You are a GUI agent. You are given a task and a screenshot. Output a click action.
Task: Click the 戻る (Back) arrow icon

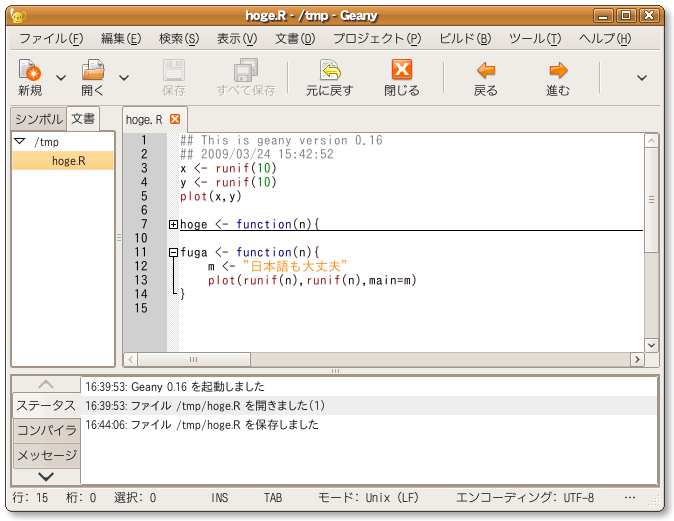(x=486, y=71)
